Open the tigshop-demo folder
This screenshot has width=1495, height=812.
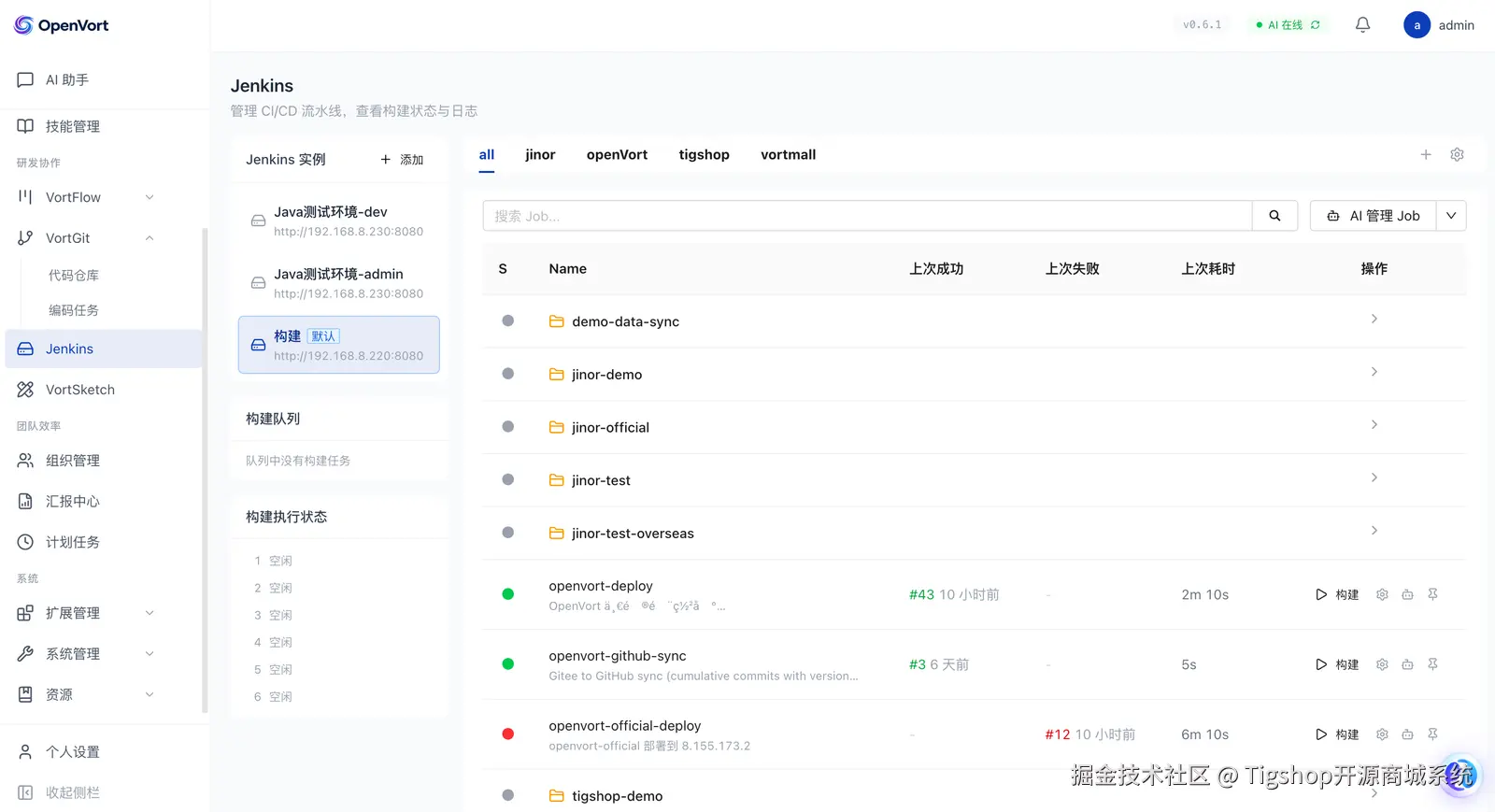click(x=617, y=796)
